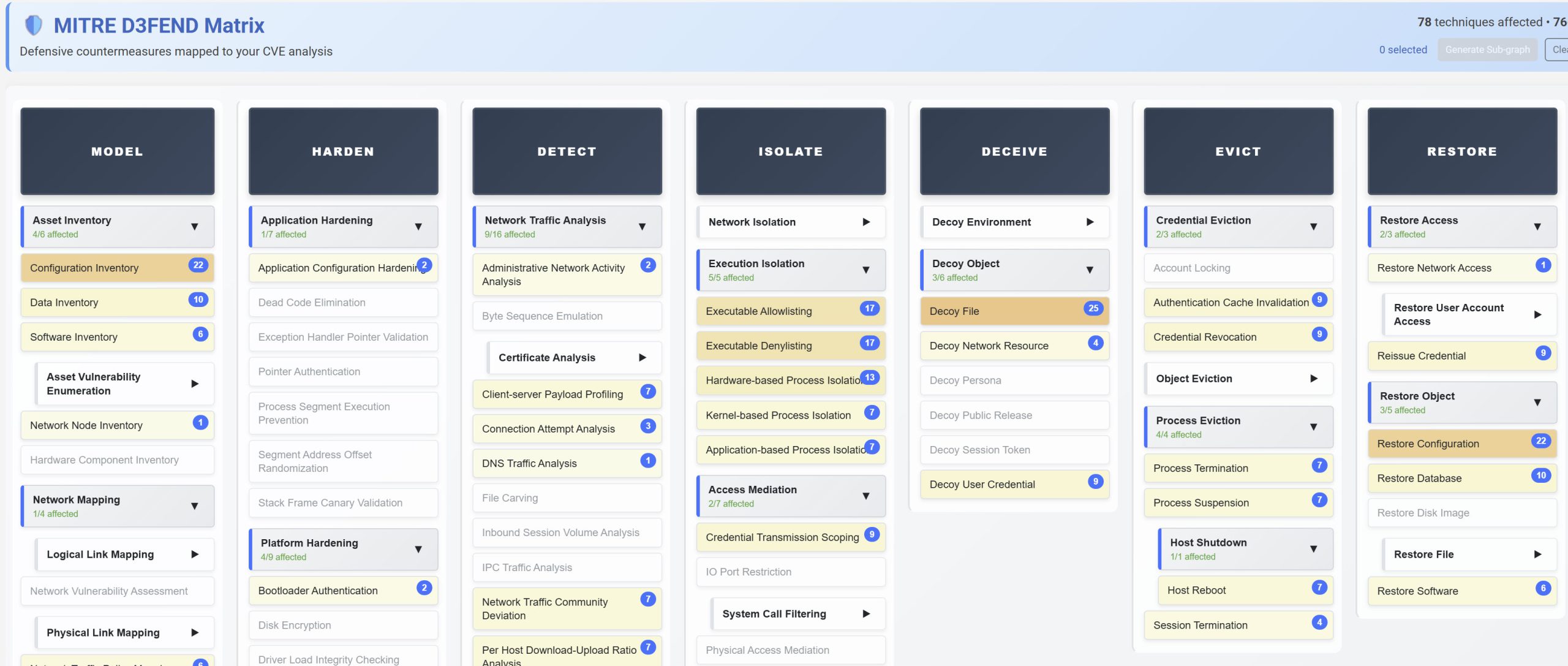This screenshot has width=1568, height=666.
Task: Select Restore Database technique
Action: 1462,478
